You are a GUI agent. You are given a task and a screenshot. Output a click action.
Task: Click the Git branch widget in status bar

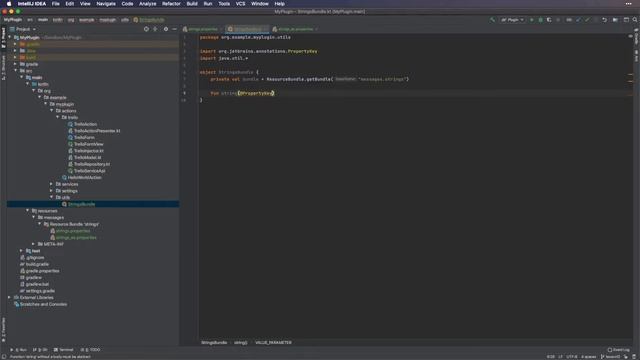coord(610,357)
